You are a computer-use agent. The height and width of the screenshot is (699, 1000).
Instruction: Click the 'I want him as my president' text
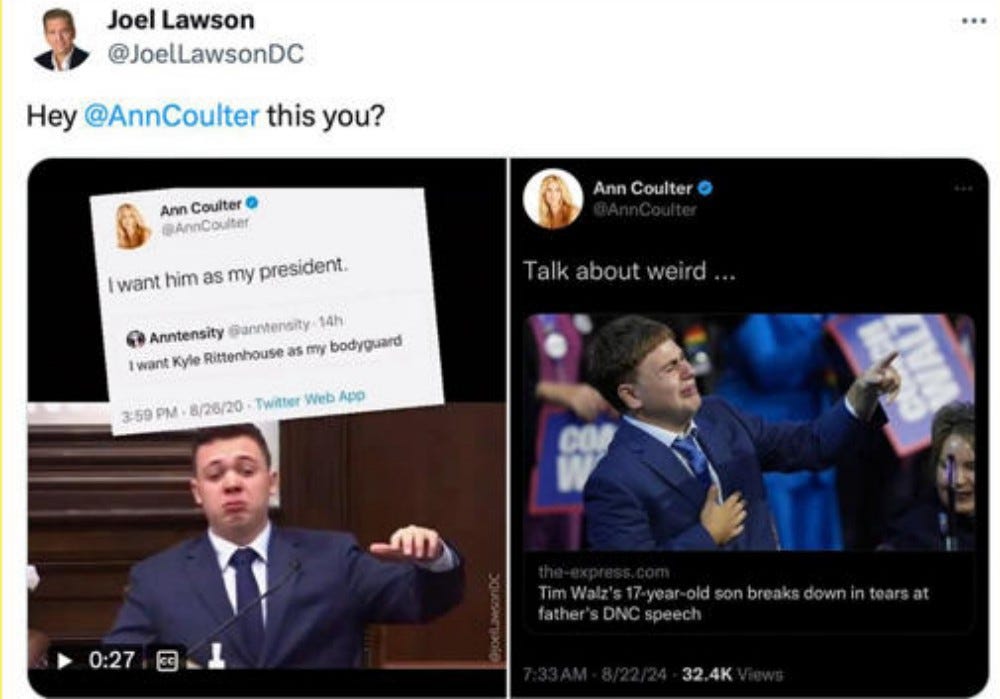(x=228, y=275)
